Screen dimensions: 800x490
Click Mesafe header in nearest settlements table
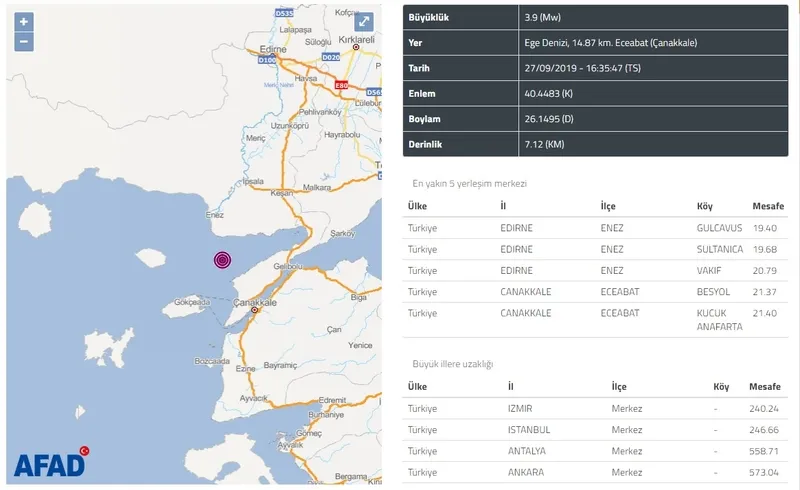tap(768, 206)
